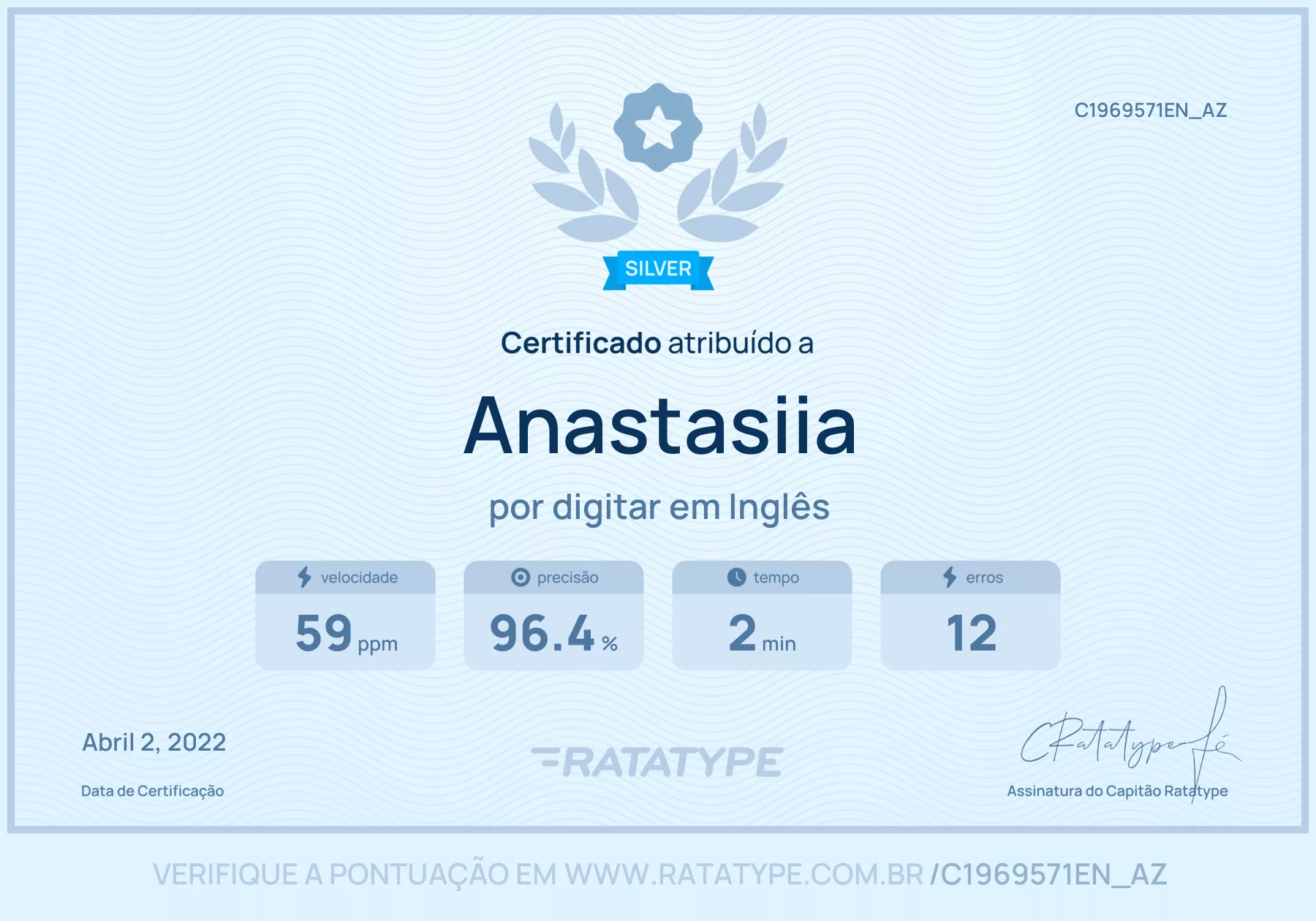1316x921 pixels.
Task: Click the lightning bolt icon beside erros
Action: pos(950,577)
